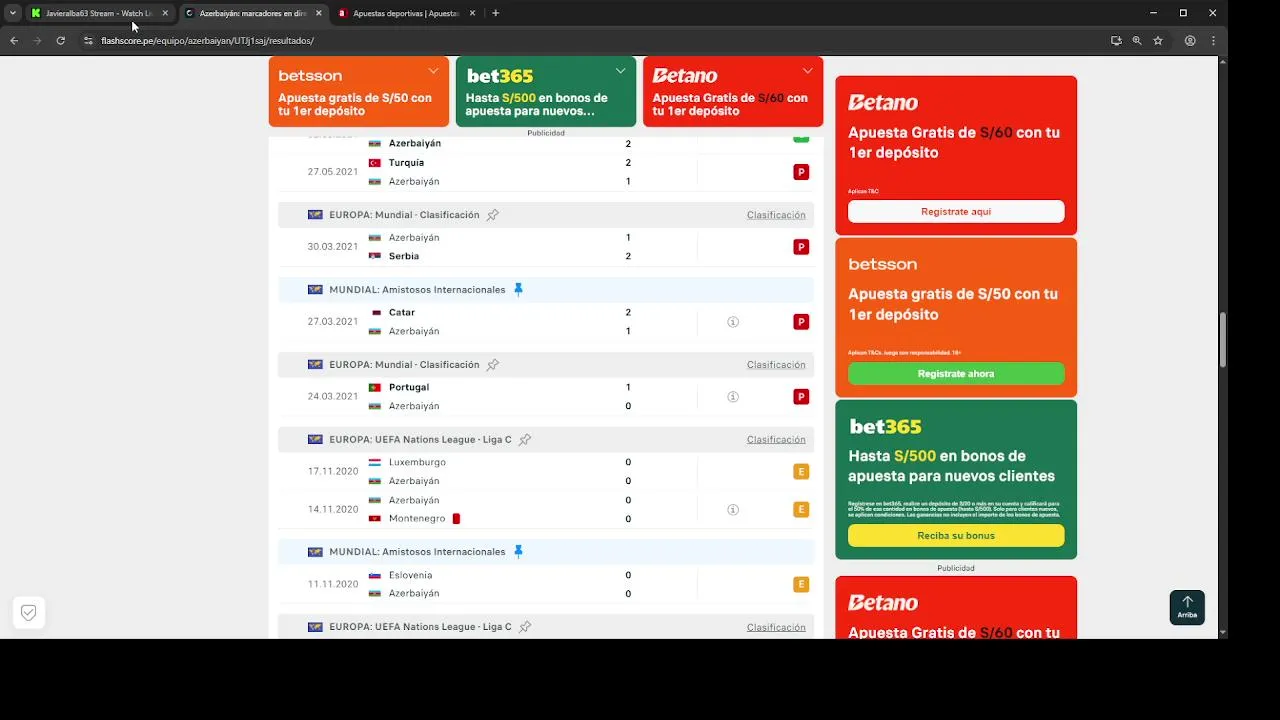Screen dimensions: 1280x720
Task: Open match info icon for Portugal vs Azerbaiyán
Action: coord(733,397)
